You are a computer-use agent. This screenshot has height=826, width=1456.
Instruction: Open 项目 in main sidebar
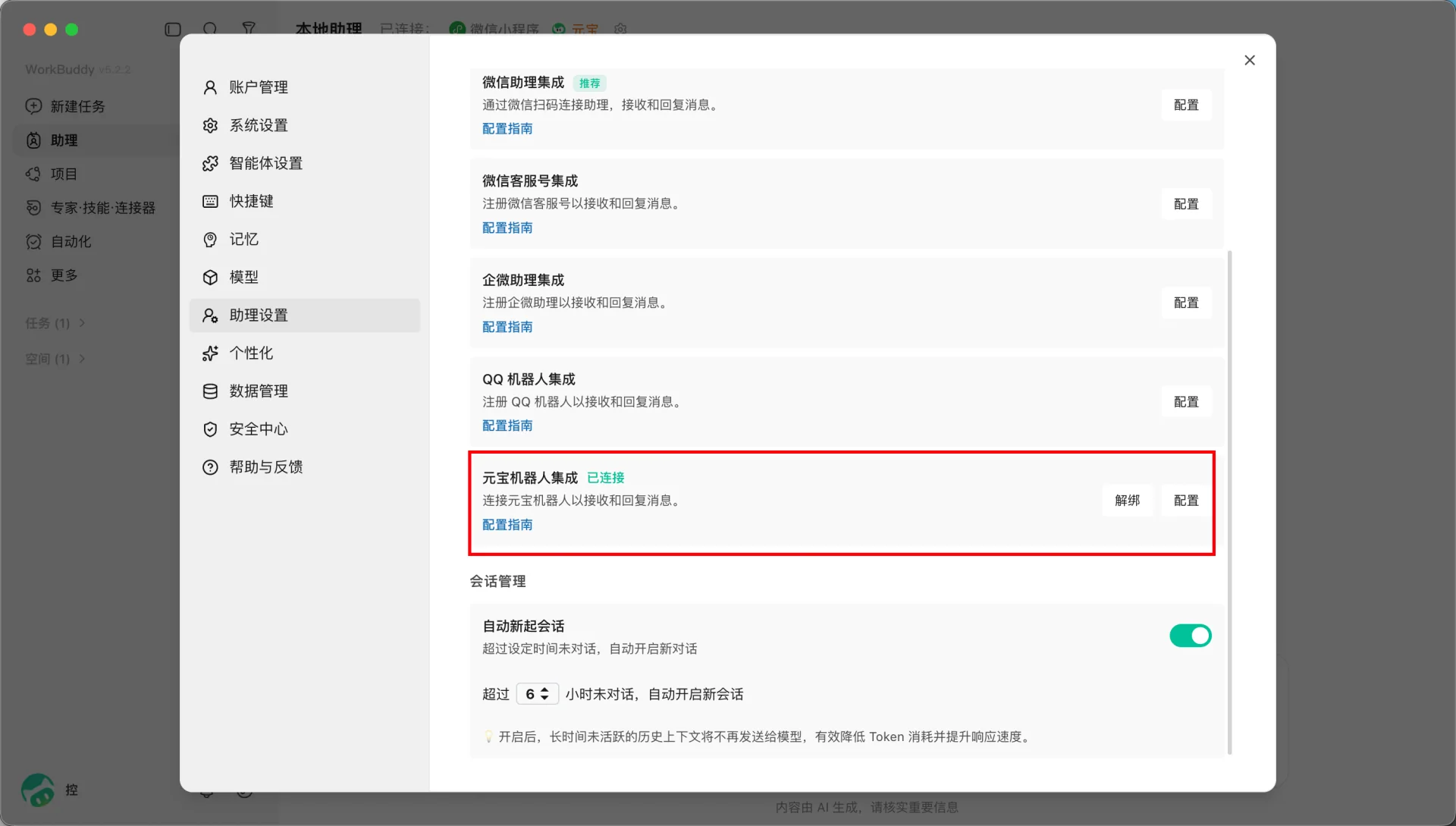[95, 174]
